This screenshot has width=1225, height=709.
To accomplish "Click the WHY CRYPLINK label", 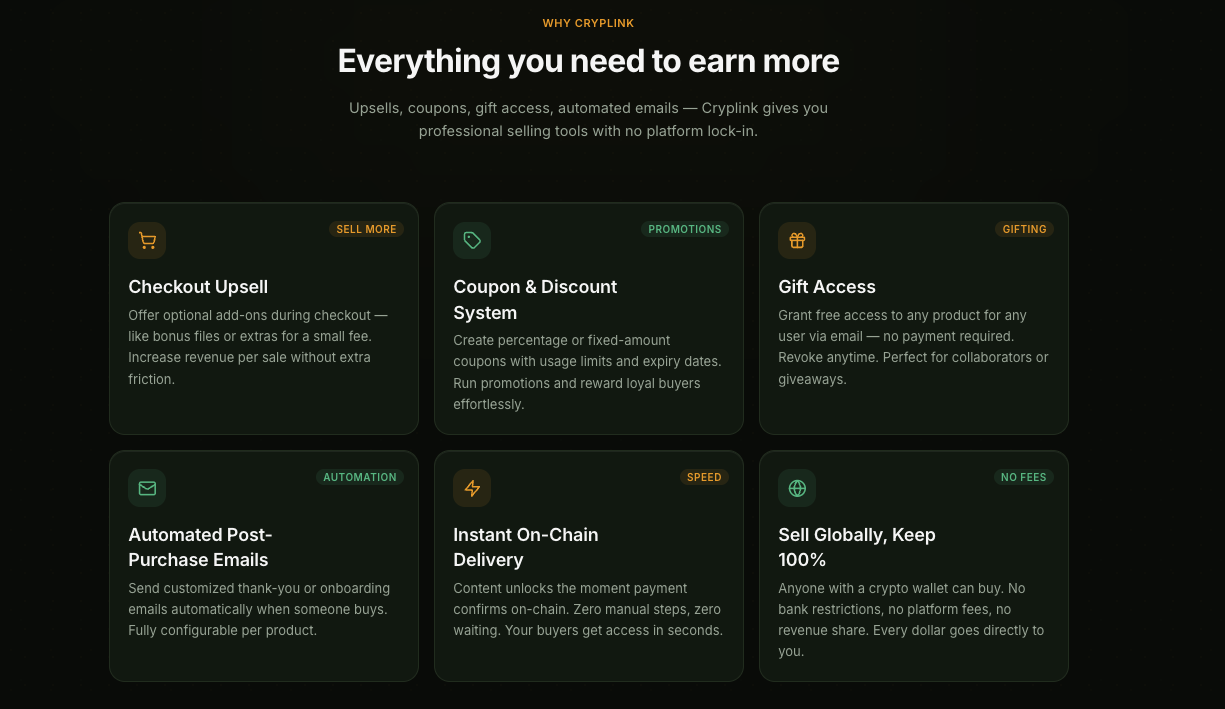I will coord(588,23).
